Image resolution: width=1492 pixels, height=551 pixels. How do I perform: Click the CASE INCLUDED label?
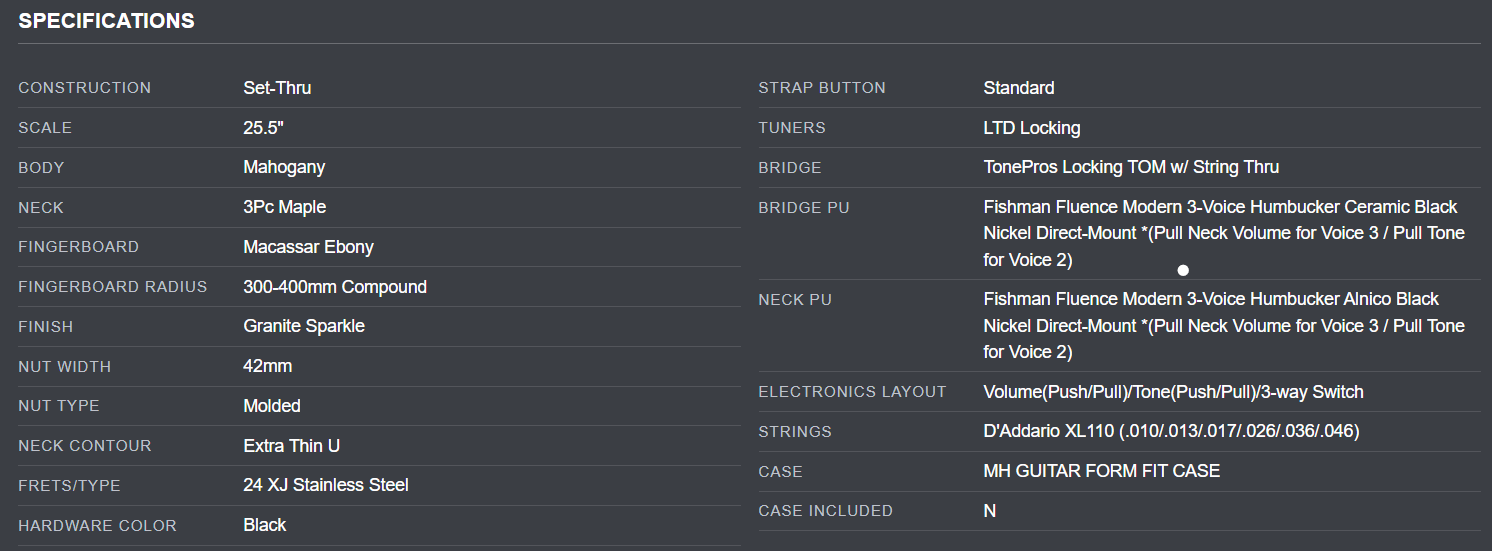click(825, 511)
